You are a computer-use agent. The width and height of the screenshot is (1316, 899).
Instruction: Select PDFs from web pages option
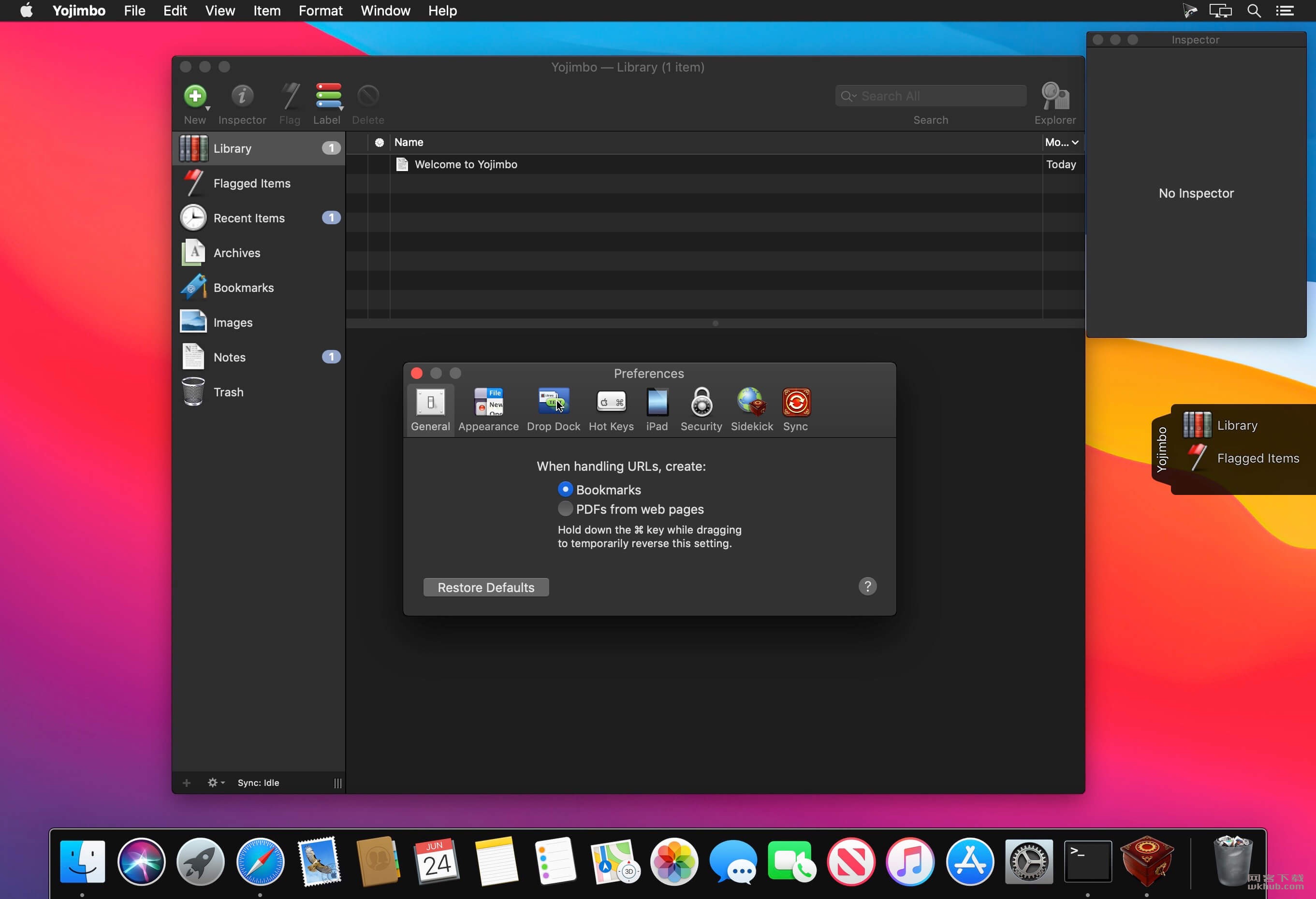(565, 509)
